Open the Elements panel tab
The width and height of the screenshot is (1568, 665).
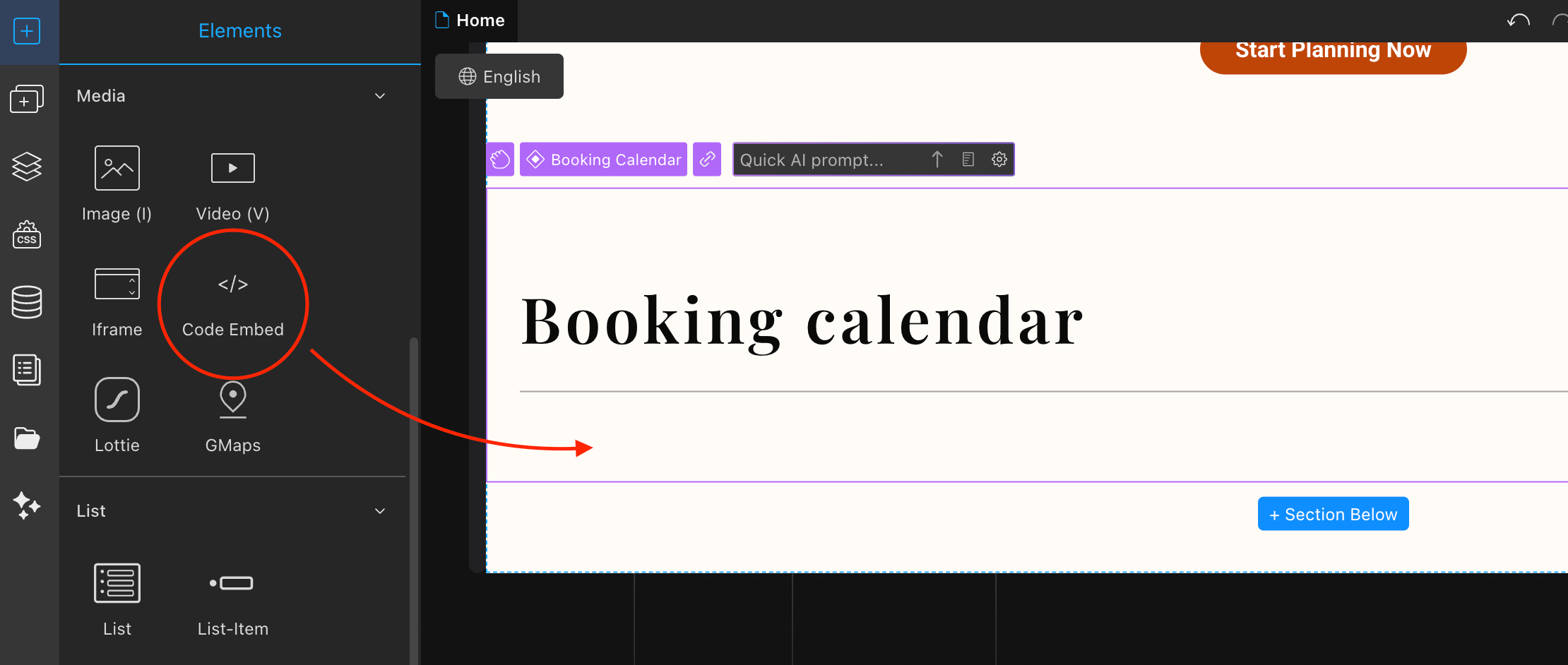[x=240, y=31]
